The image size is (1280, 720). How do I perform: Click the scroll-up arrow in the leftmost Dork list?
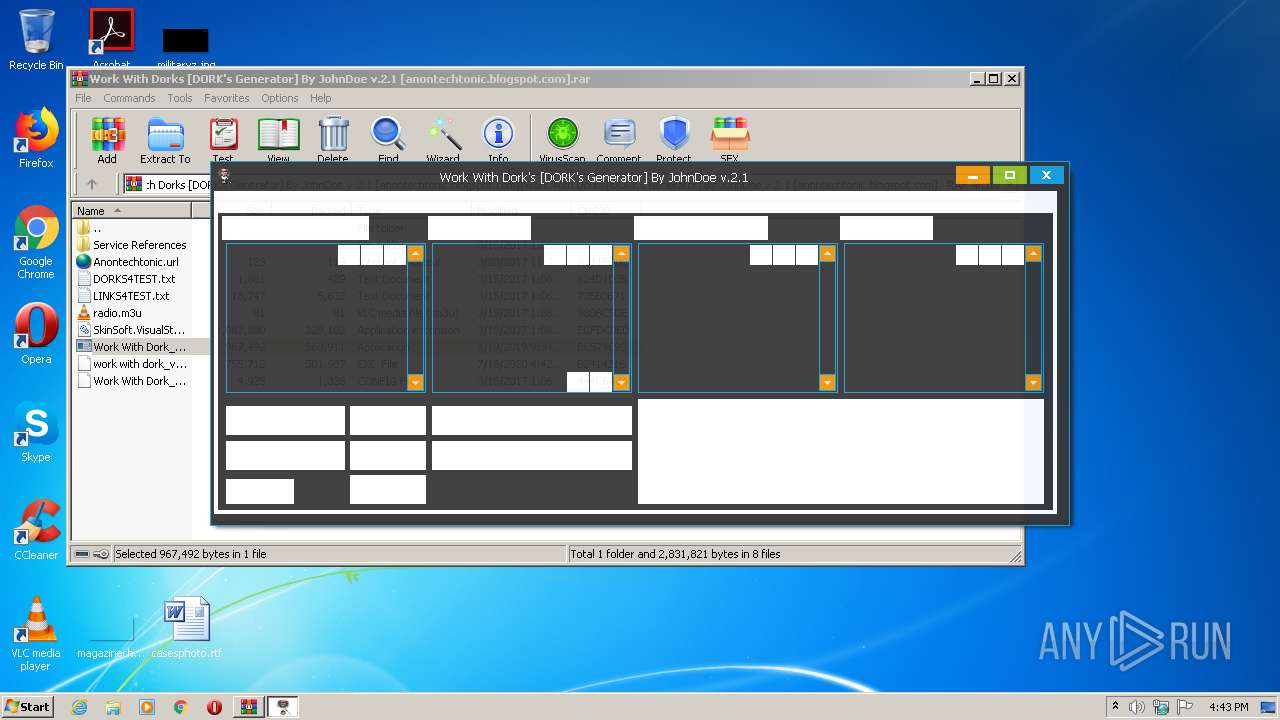(415, 254)
